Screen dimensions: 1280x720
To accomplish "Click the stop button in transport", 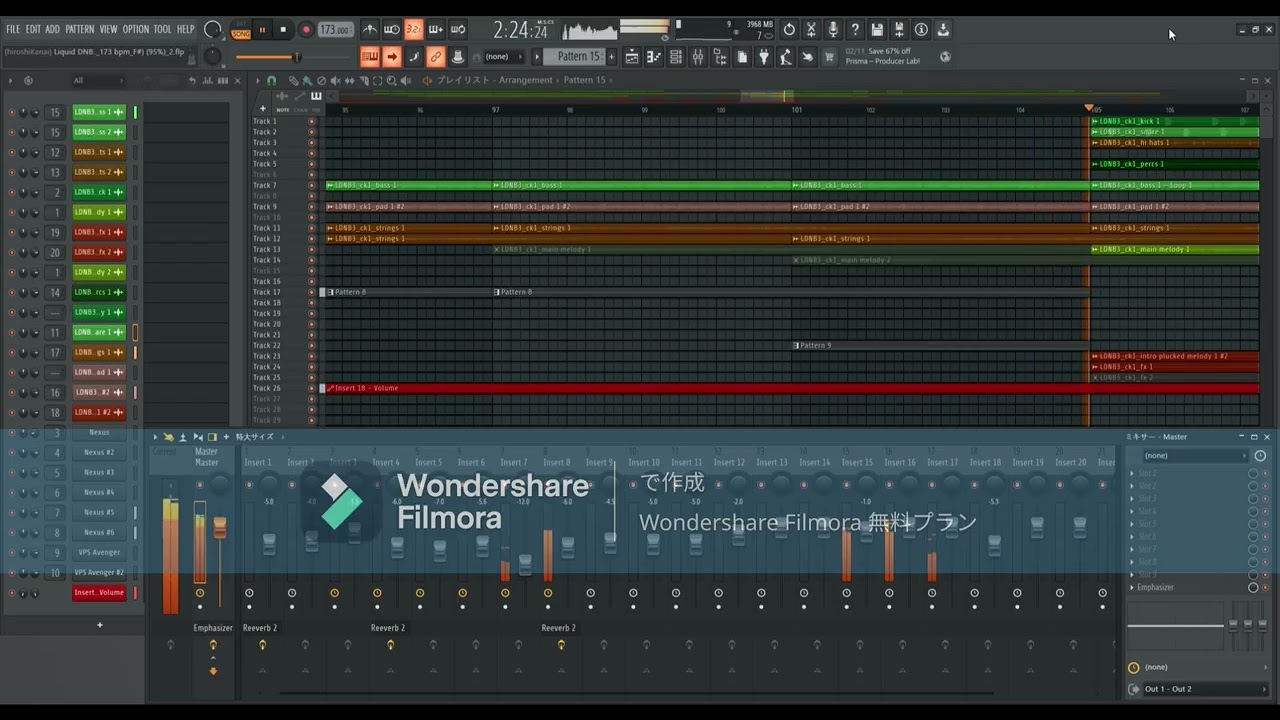I will [x=283, y=29].
